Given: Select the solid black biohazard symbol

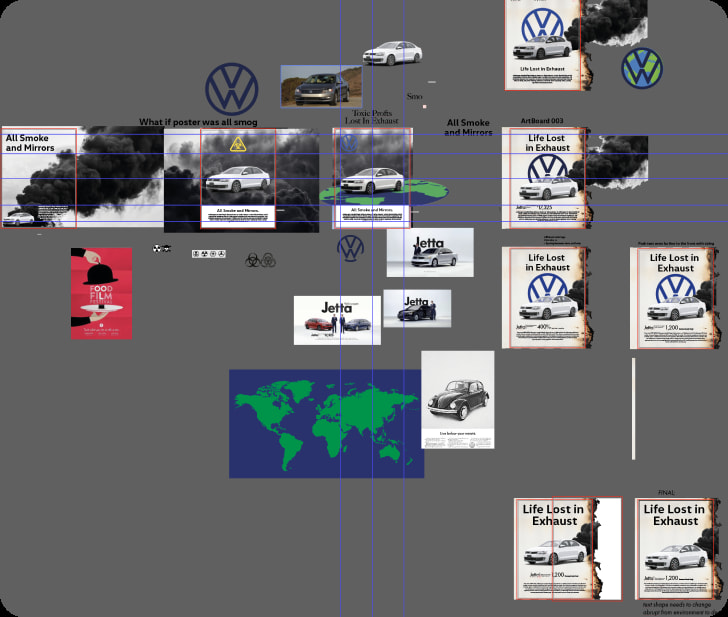Looking at the screenshot, I should coord(253,260).
